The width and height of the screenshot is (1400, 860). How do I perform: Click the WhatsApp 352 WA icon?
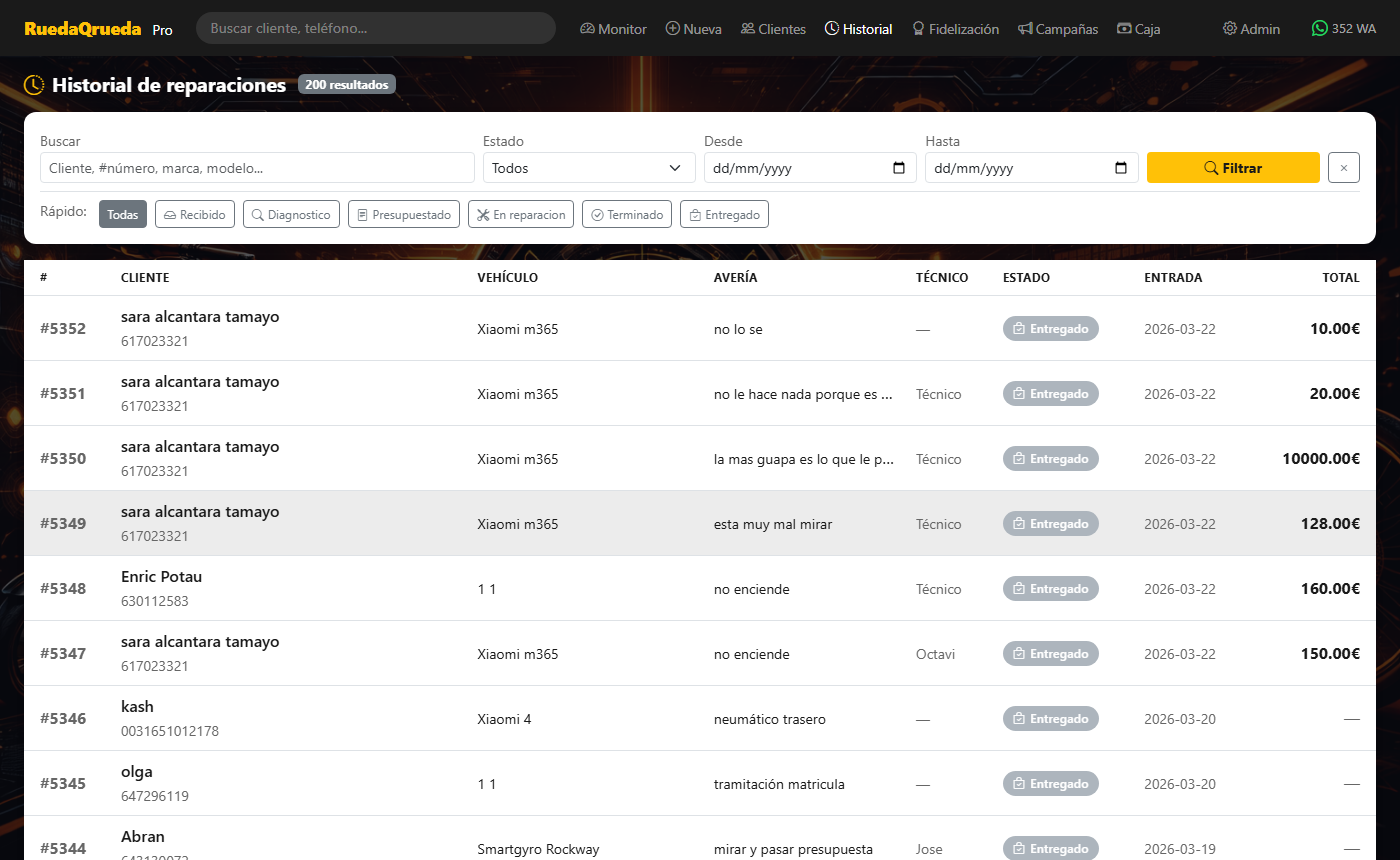[x=1320, y=29]
